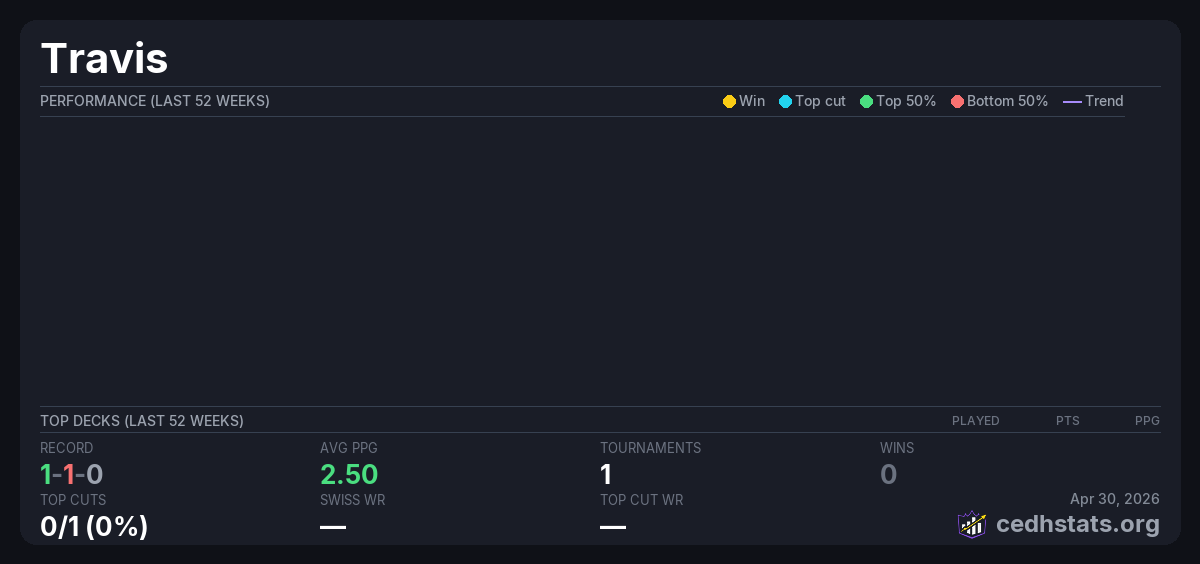Toggle the Top cut series legend label
Image resolution: width=1200 pixels, height=564 pixels.
tap(820, 101)
